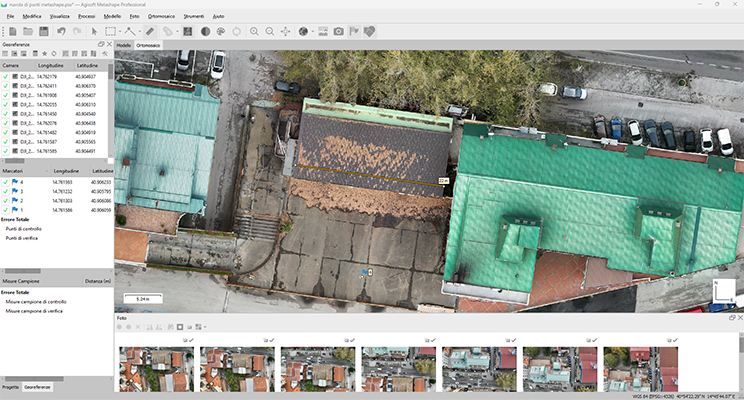Click the Open project folder icon

[x=27, y=32]
